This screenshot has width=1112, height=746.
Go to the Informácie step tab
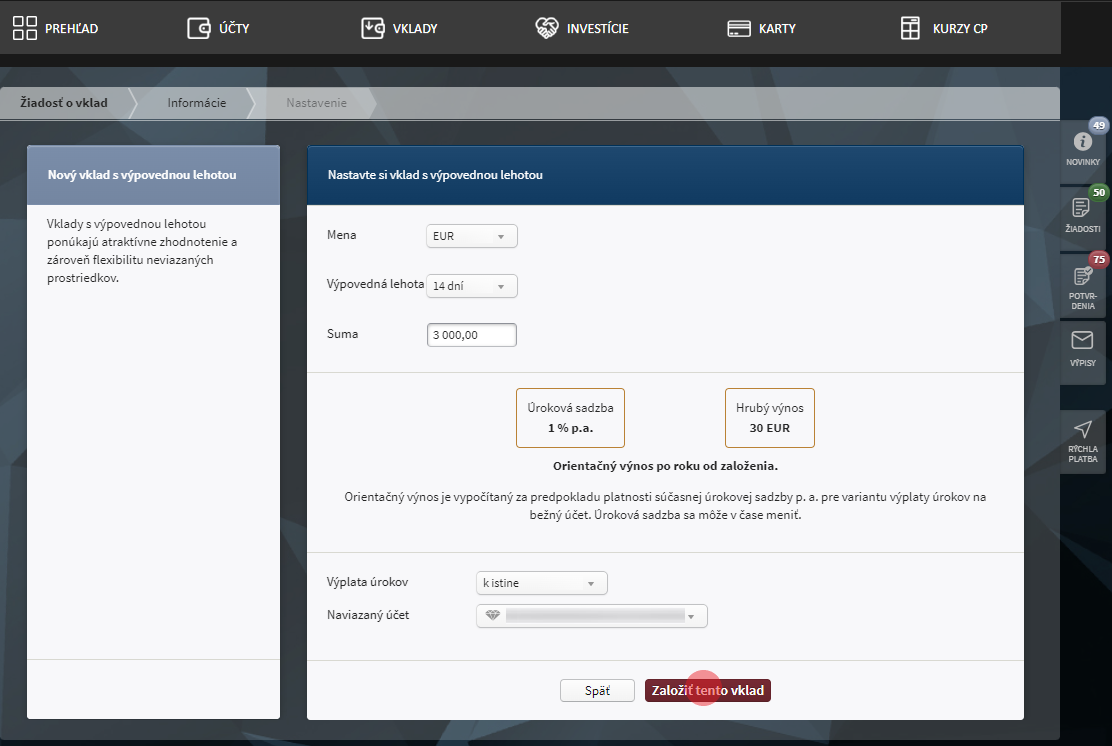click(x=196, y=103)
